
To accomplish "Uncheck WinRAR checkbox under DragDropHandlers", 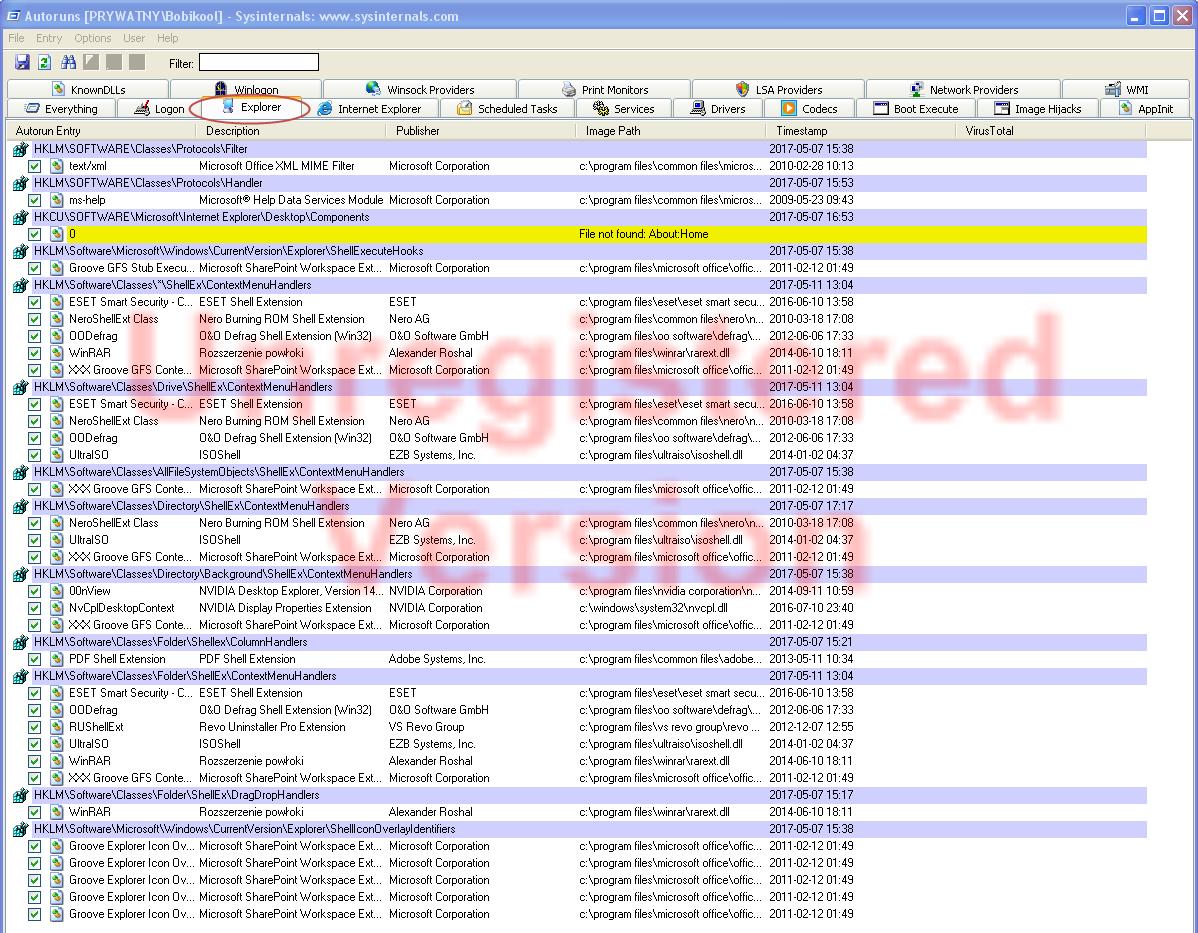I will pyautogui.click(x=34, y=812).
